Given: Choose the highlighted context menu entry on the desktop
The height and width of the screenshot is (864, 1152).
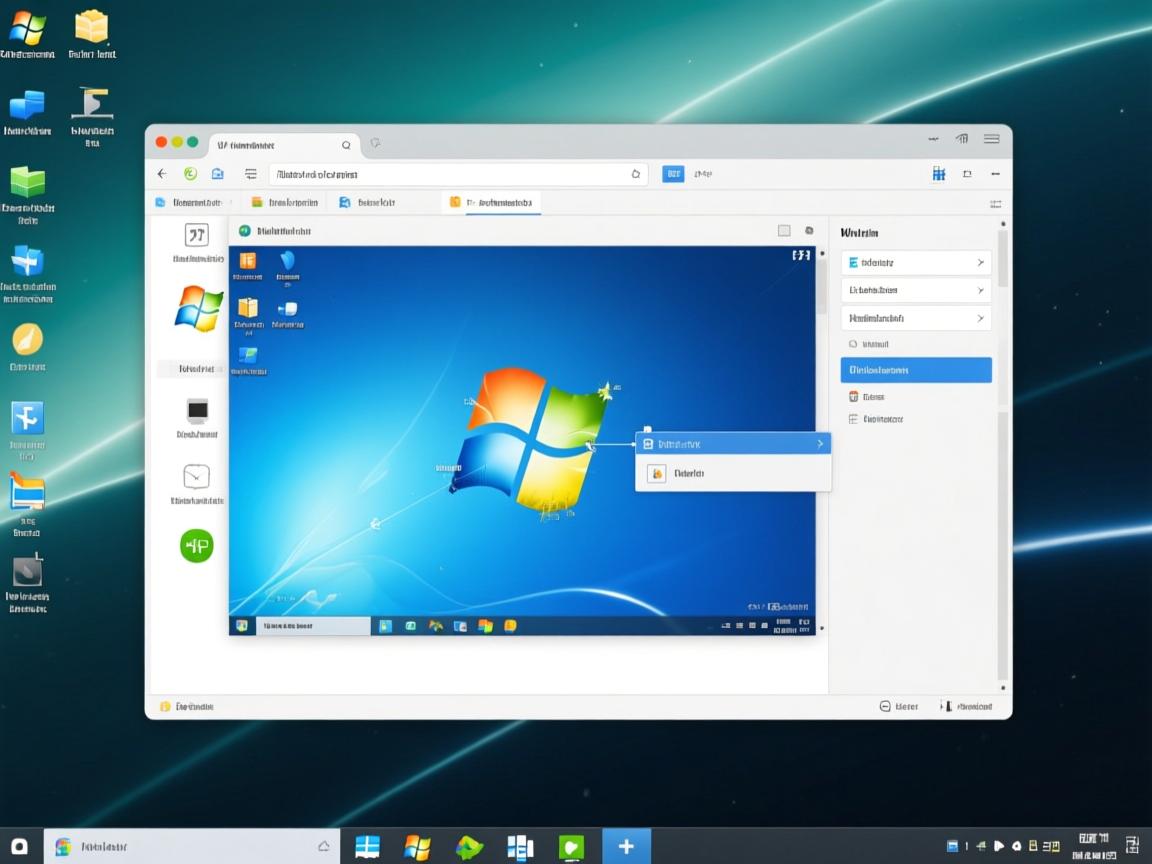Looking at the screenshot, I should pyautogui.click(x=733, y=443).
